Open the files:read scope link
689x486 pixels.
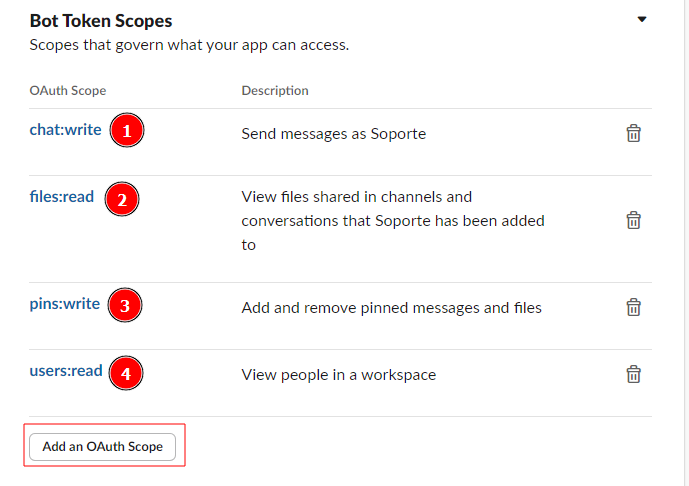[62, 197]
